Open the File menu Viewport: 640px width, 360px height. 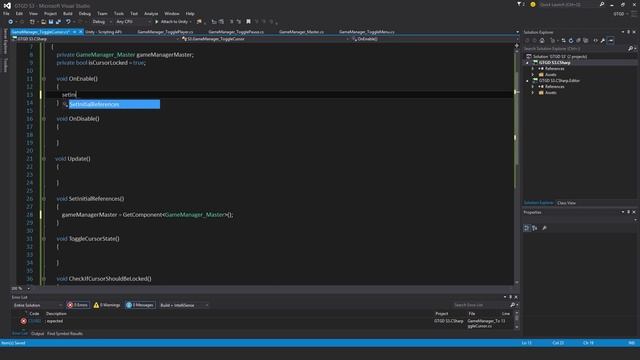[x=6, y=13]
